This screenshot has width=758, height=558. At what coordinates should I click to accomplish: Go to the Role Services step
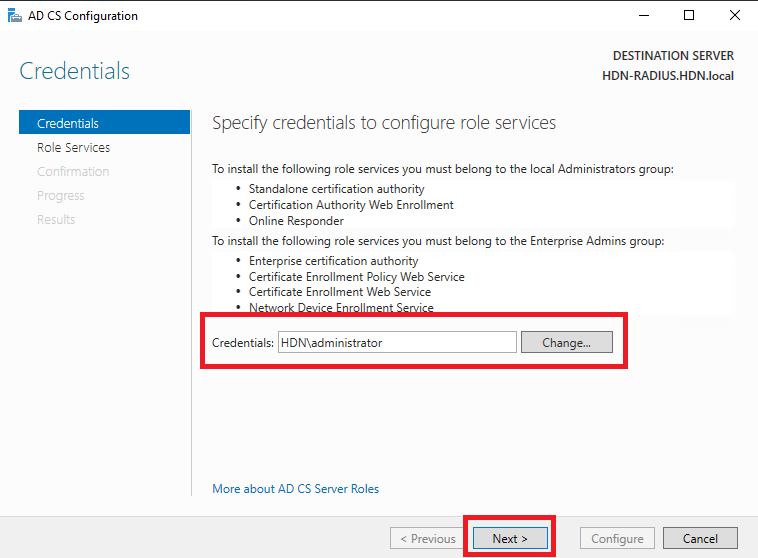pyautogui.click(x=73, y=147)
